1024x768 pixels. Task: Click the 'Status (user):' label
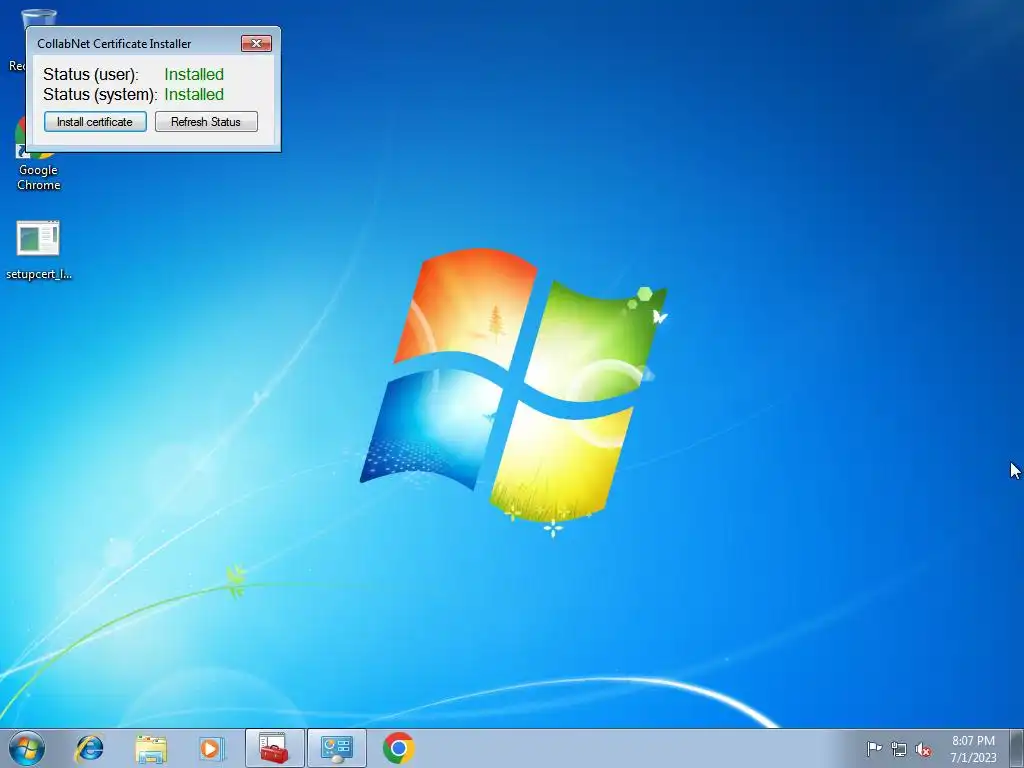click(91, 74)
